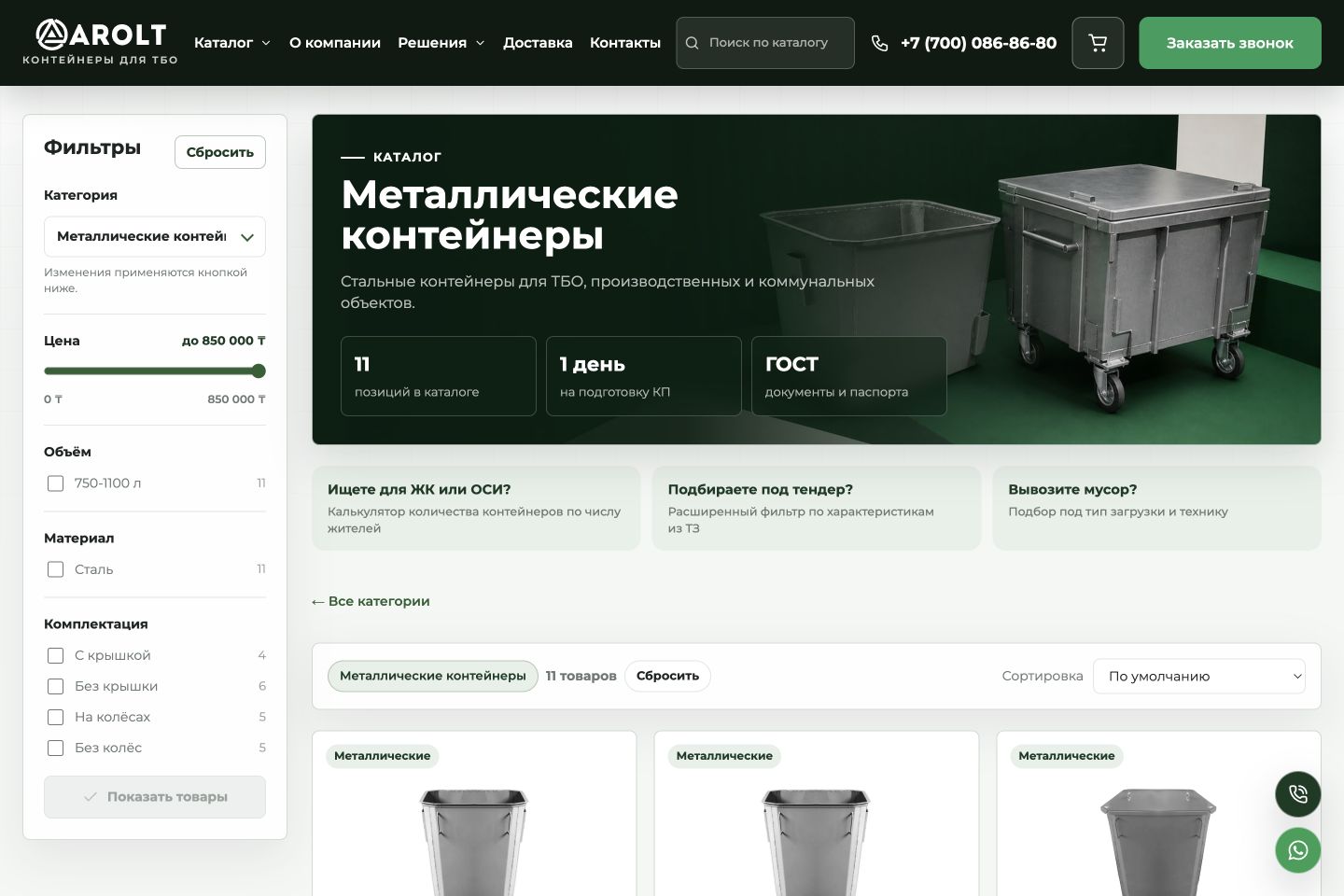Check the На колёсах option
The image size is (1344, 896).
pos(55,717)
